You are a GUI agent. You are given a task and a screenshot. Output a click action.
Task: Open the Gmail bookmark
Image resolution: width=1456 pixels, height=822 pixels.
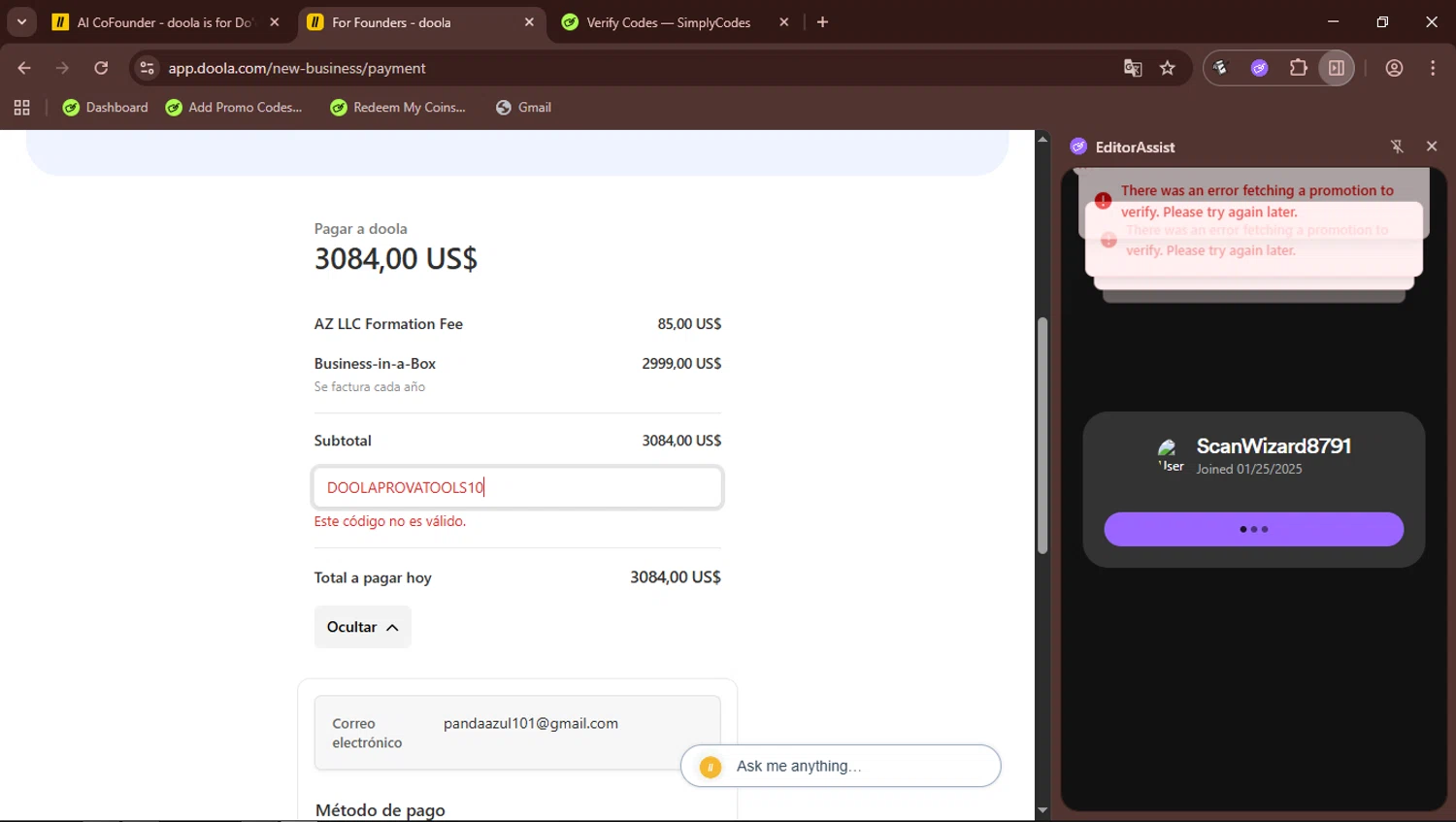click(523, 108)
